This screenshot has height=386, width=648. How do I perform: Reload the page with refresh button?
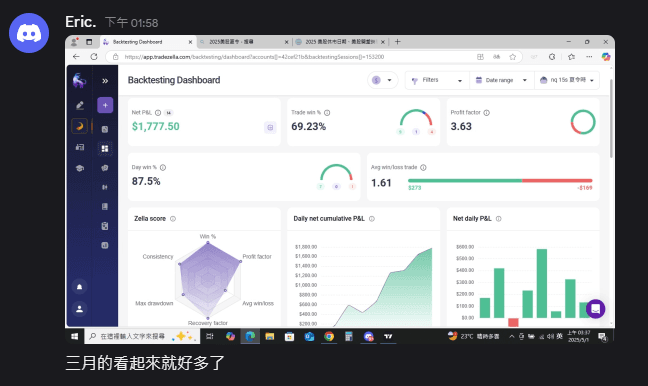[94, 57]
